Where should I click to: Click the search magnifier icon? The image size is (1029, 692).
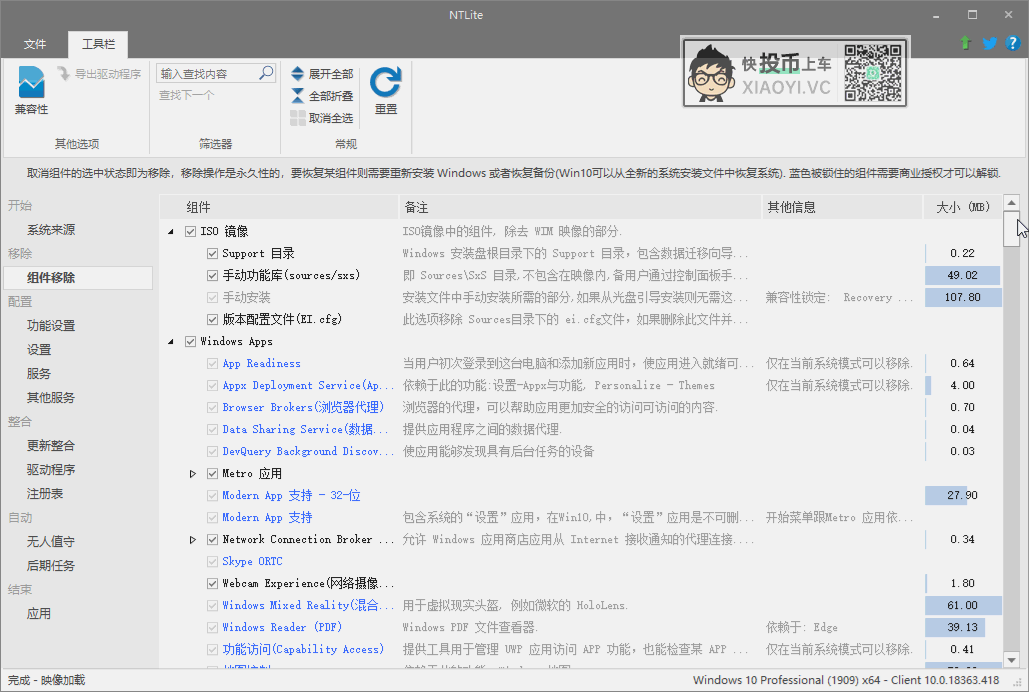[266, 73]
